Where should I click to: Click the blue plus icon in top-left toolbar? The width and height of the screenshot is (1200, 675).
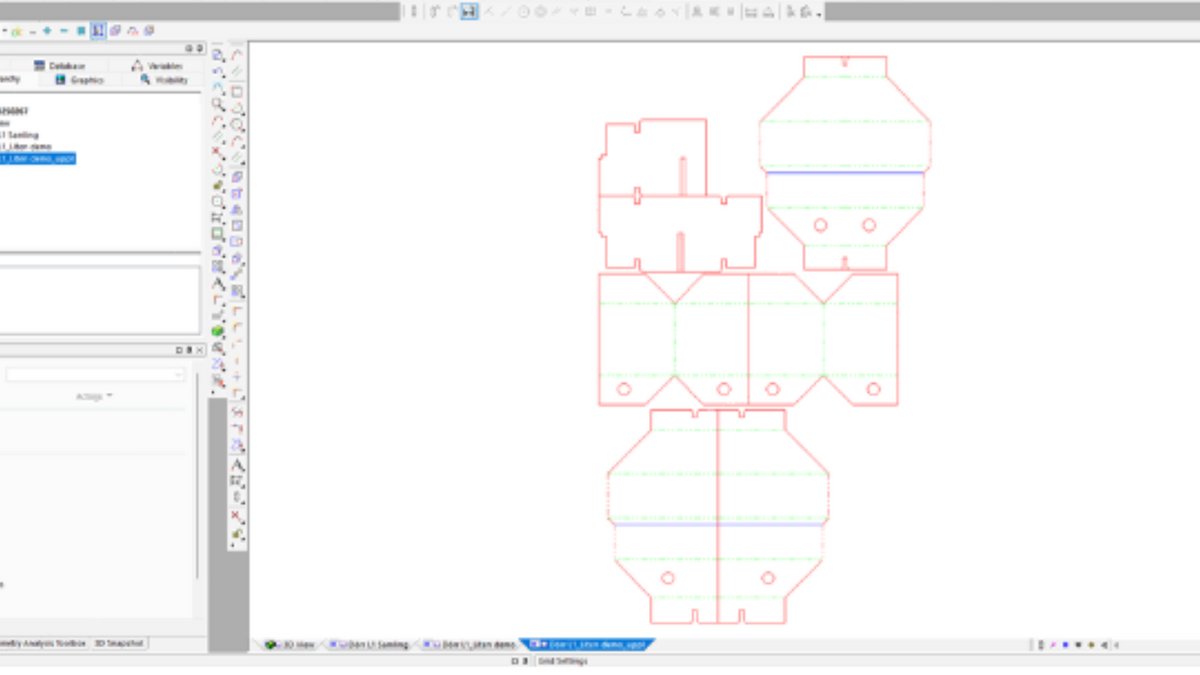[47, 31]
